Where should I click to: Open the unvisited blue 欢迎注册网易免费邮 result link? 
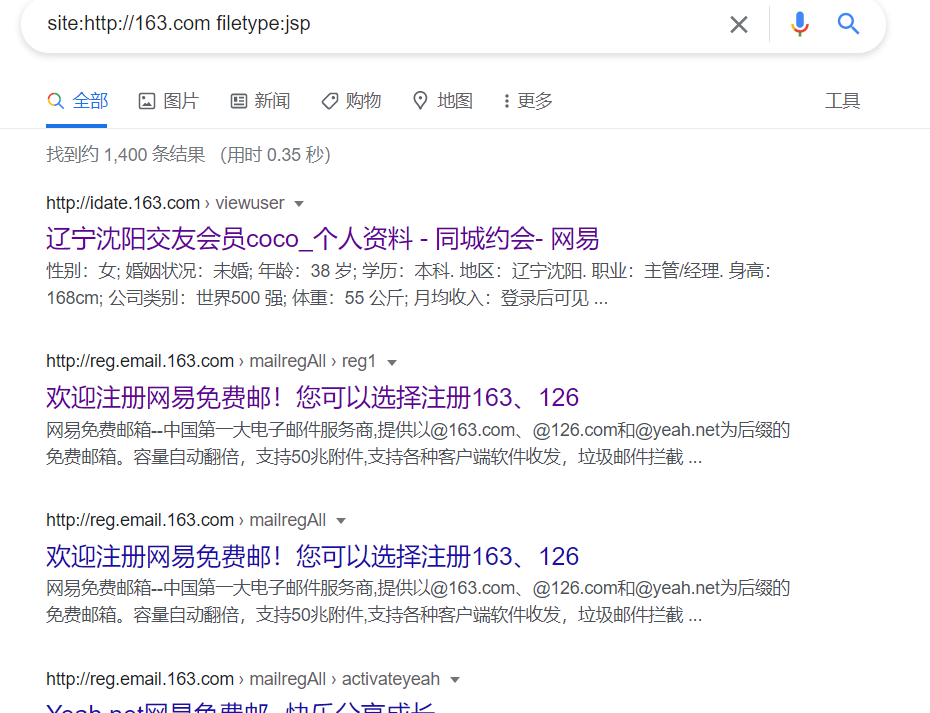313,556
